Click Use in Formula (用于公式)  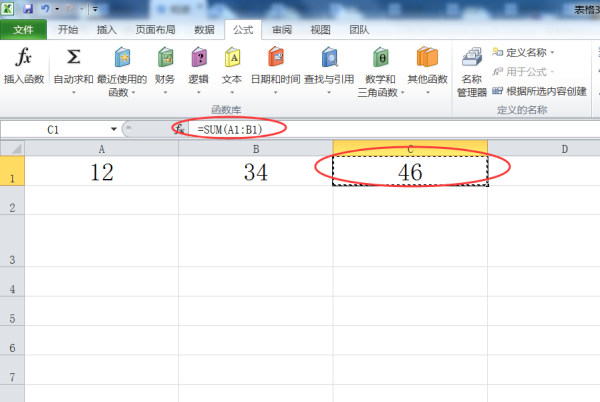(x=523, y=72)
